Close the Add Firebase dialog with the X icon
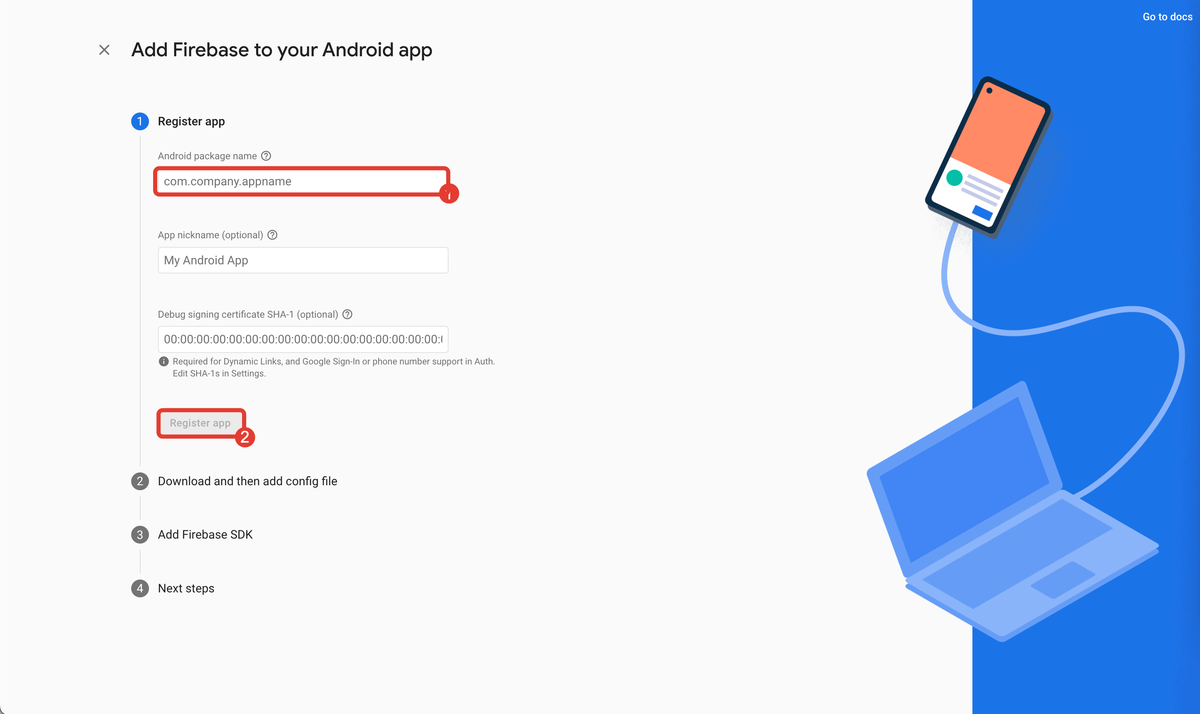This screenshot has height=714, width=1200. click(104, 50)
